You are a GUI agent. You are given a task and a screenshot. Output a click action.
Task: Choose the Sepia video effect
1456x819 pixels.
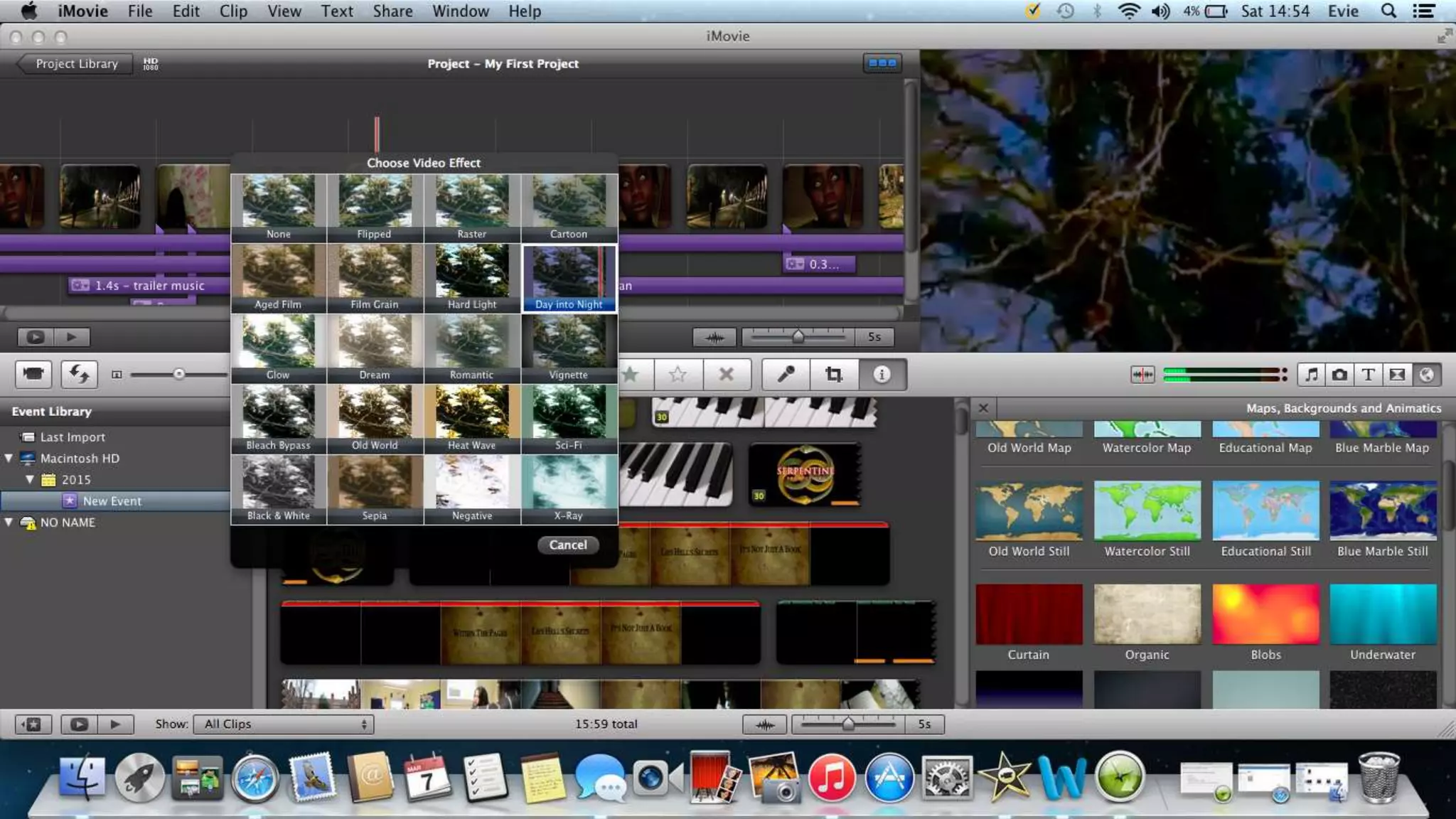[375, 490]
